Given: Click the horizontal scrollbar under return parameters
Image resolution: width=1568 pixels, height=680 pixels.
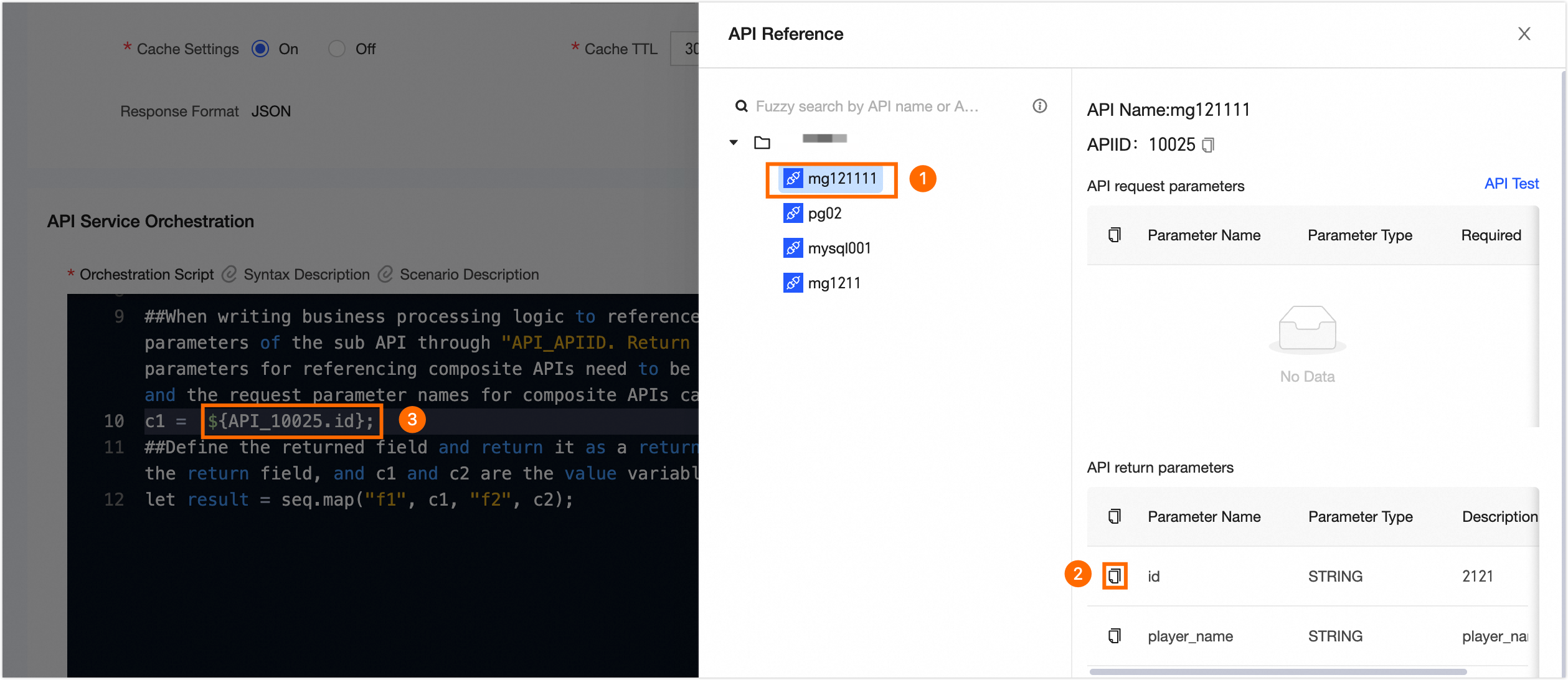Looking at the screenshot, I should [1277, 672].
